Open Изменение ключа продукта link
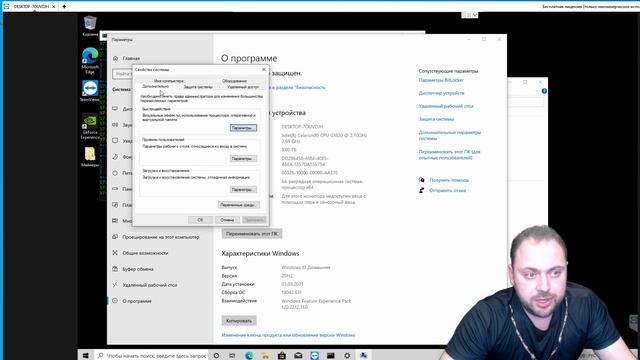The height and width of the screenshot is (360, 640). [288, 335]
